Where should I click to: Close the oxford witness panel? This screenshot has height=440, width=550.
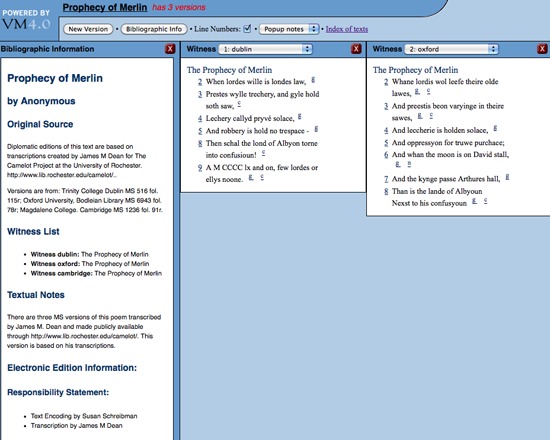click(x=542, y=49)
